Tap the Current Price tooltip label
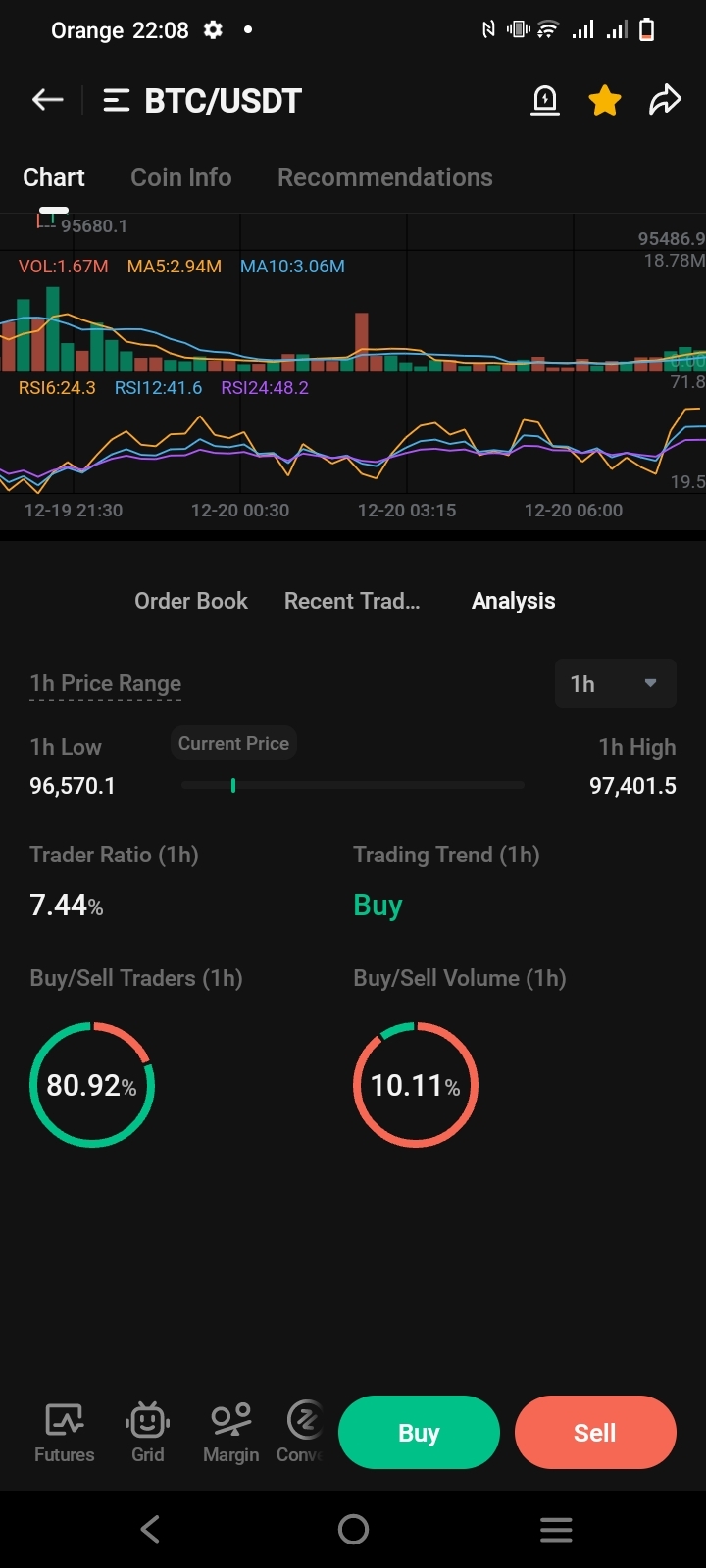706x1568 pixels. (233, 743)
